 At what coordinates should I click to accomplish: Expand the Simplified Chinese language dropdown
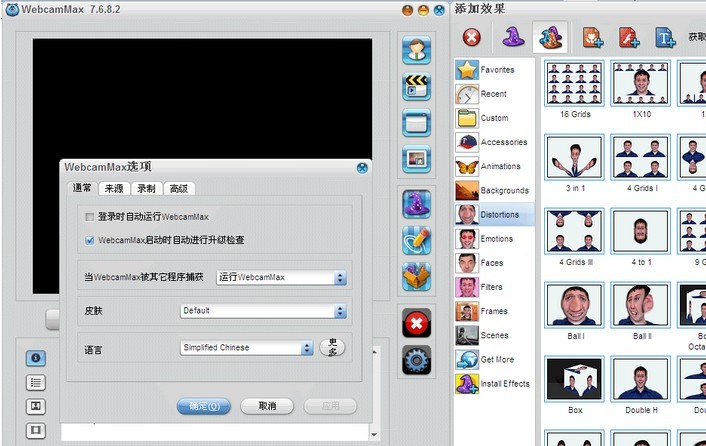(307, 348)
